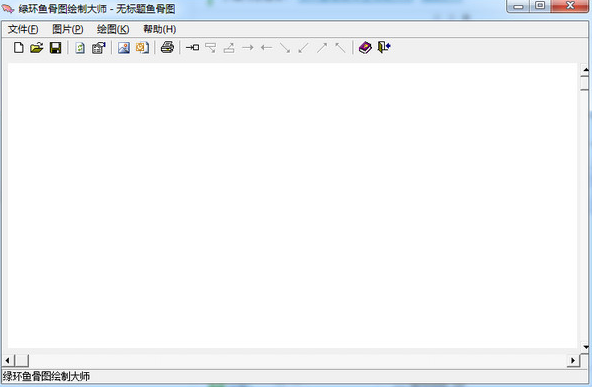Open the 绘图(K) menu
Viewport: 592px width, 387px height.
(113, 29)
